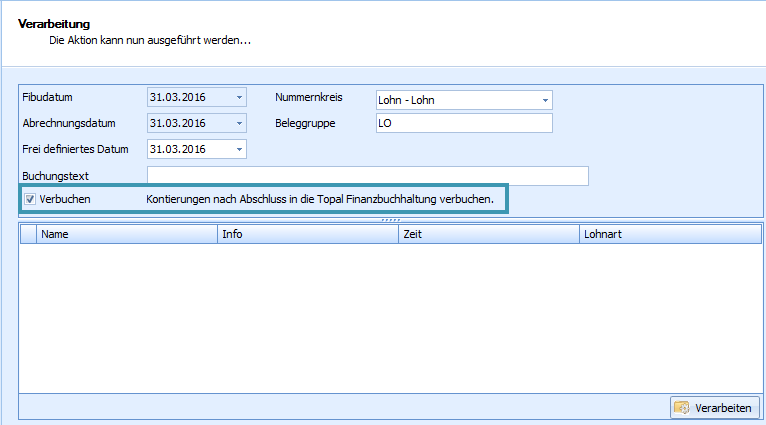Open the Fibudatum date dropdown arrow
This screenshot has height=425, width=766.
[239, 97]
